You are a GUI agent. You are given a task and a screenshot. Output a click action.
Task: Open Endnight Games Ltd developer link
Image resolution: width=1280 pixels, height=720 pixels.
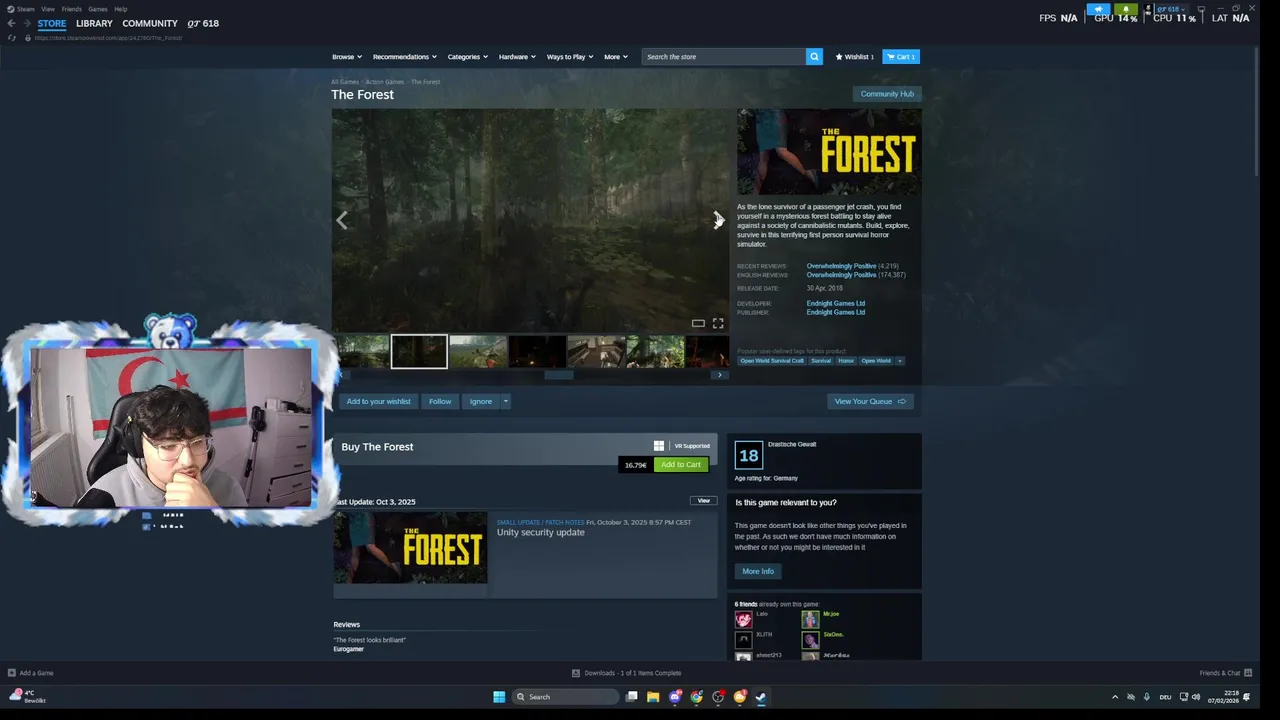point(836,304)
